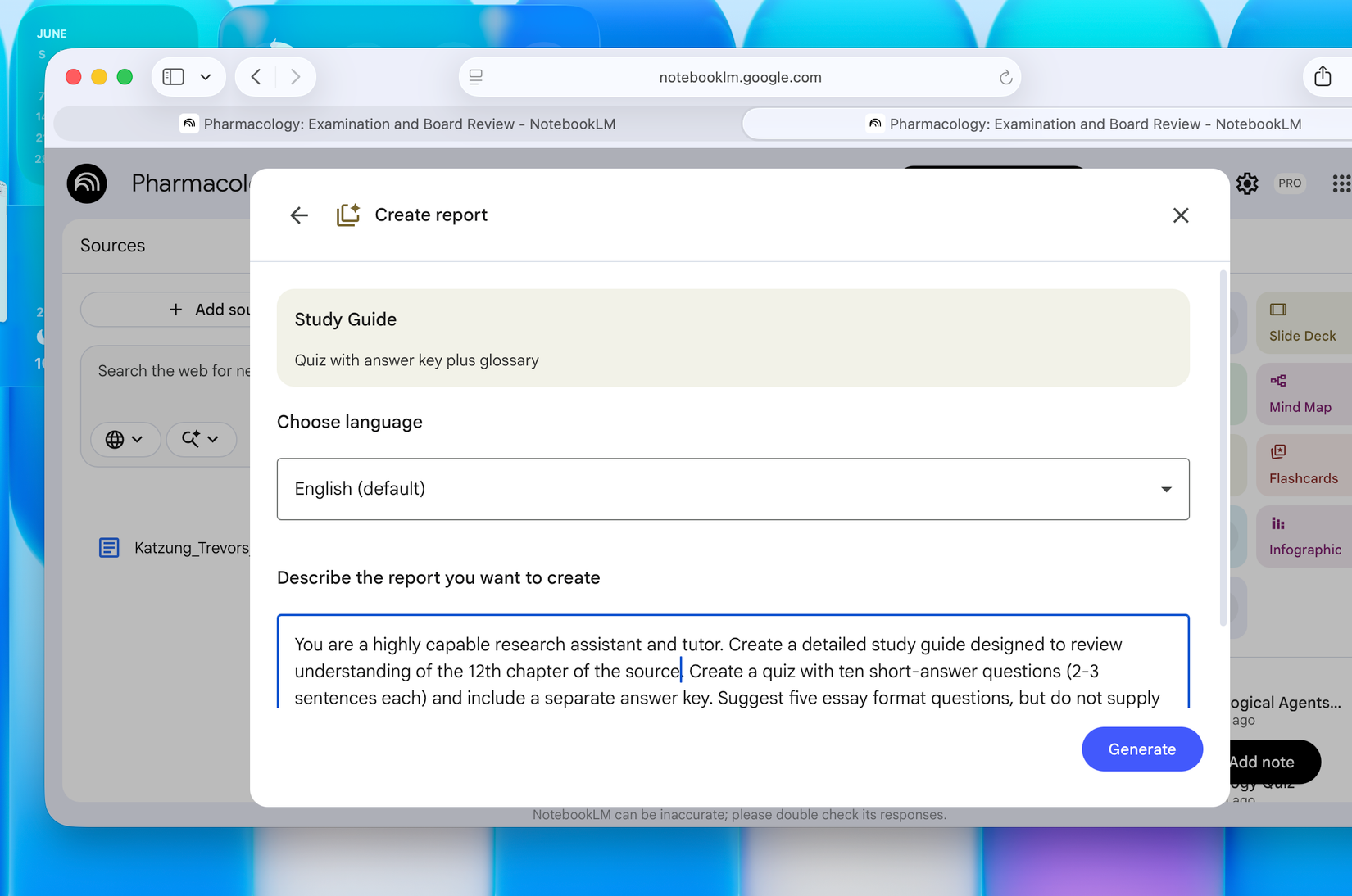Click the Flashcards icon
The height and width of the screenshot is (896, 1352).
point(1278,451)
